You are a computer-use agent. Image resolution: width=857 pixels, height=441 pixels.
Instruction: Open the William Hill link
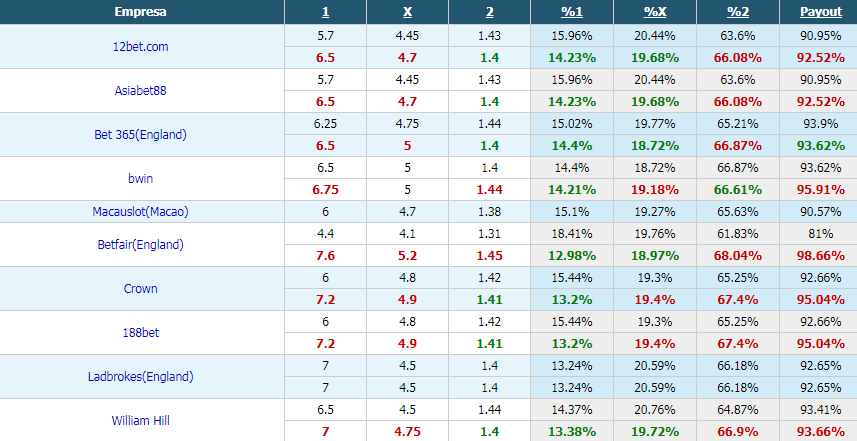point(140,420)
